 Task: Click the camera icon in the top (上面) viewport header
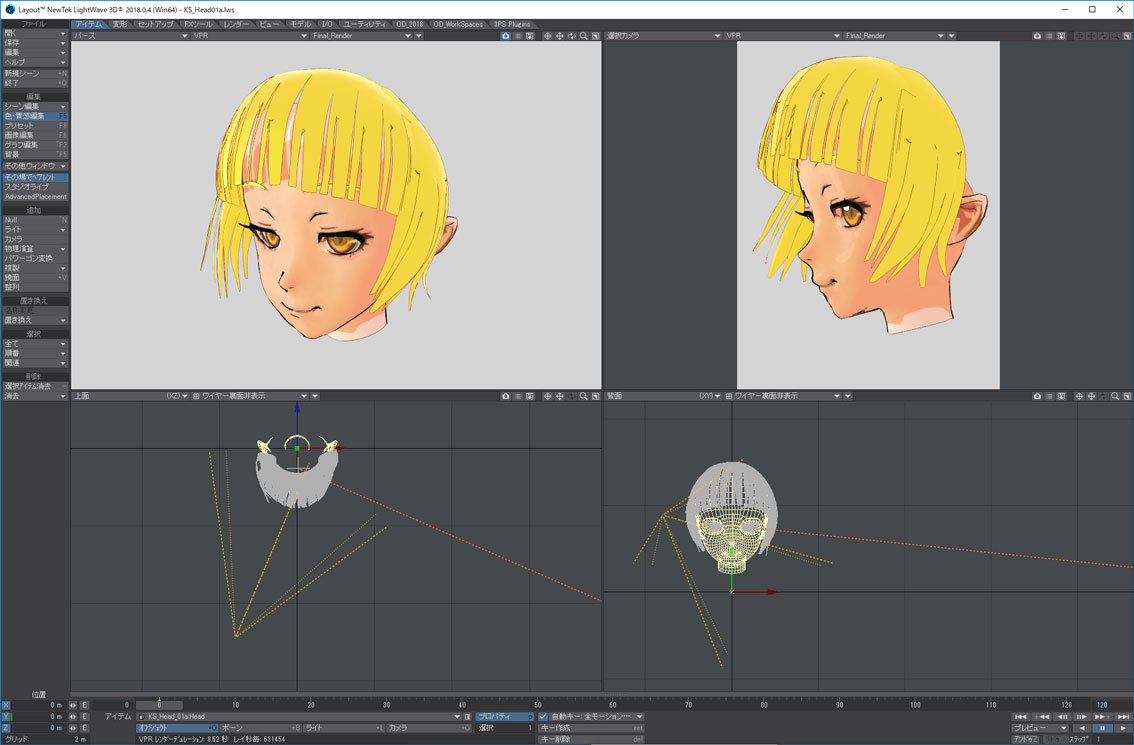coord(506,396)
